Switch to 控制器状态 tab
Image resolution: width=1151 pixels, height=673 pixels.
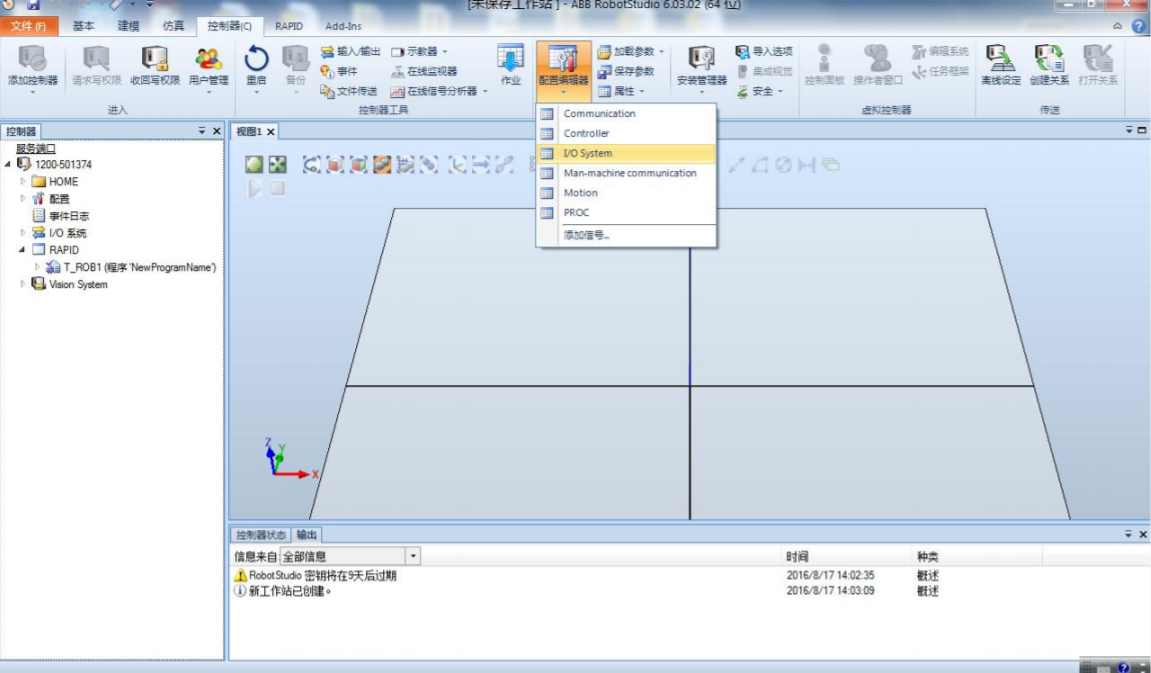click(x=261, y=535)
